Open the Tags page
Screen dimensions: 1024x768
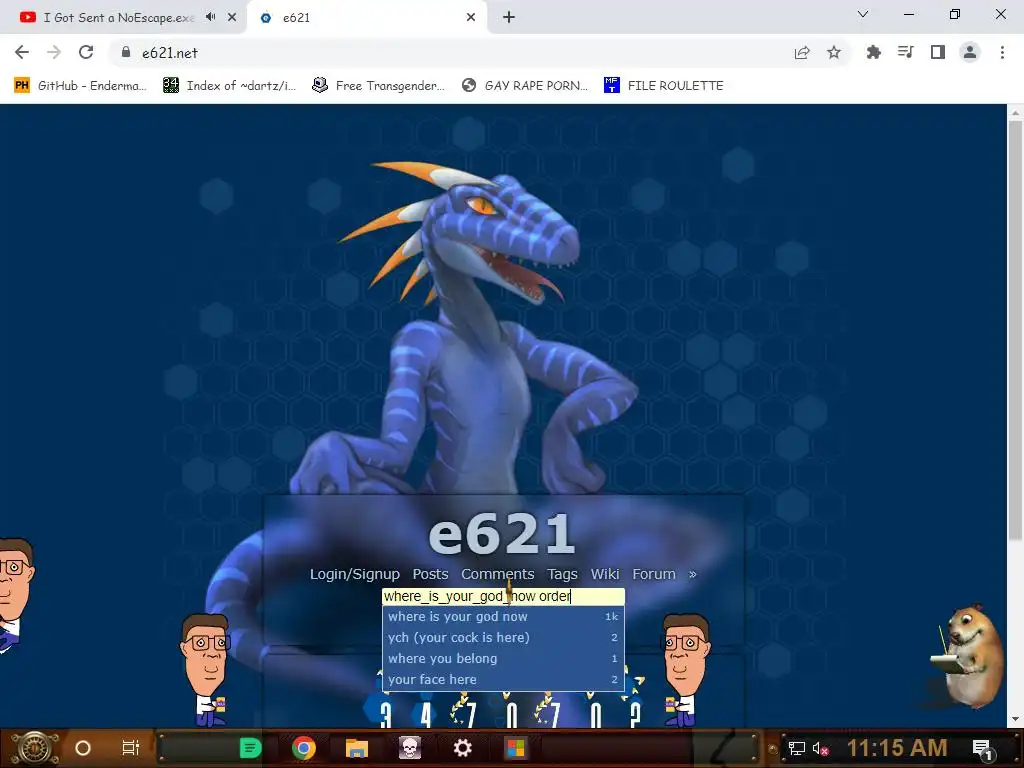pyautogui.click(x=562, y=574)
